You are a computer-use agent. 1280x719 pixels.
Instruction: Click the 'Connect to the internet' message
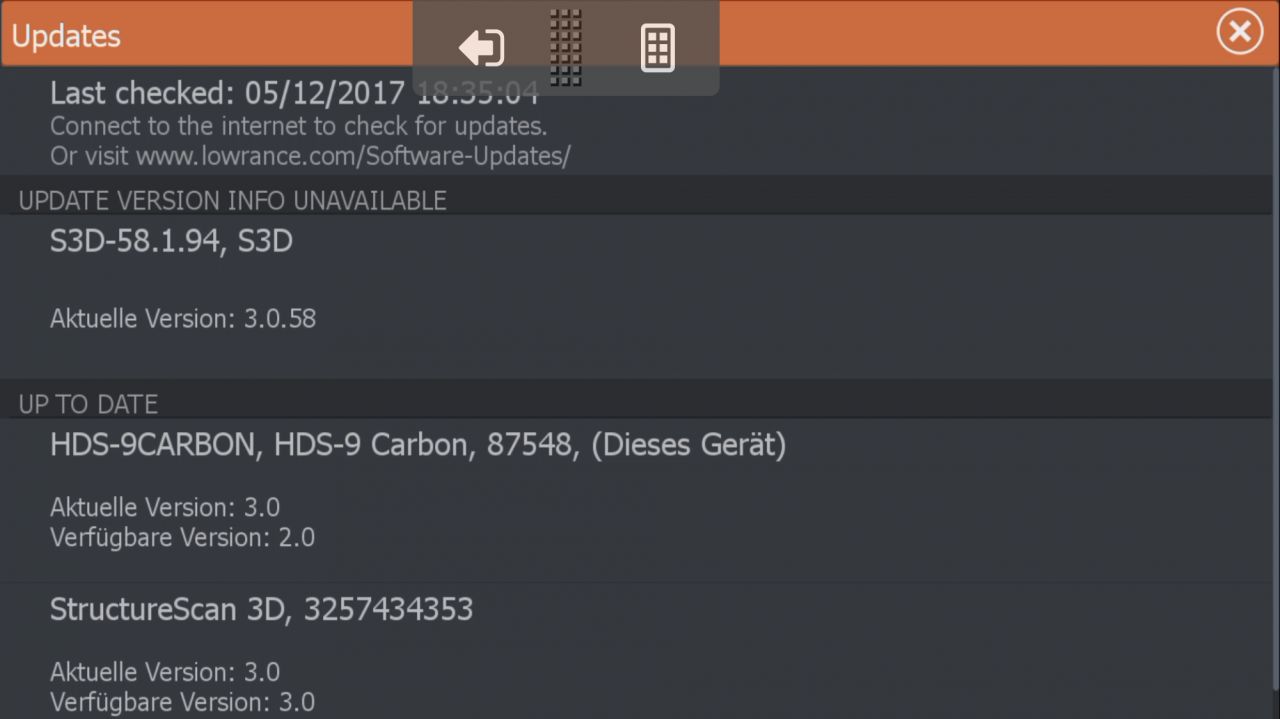298,127
